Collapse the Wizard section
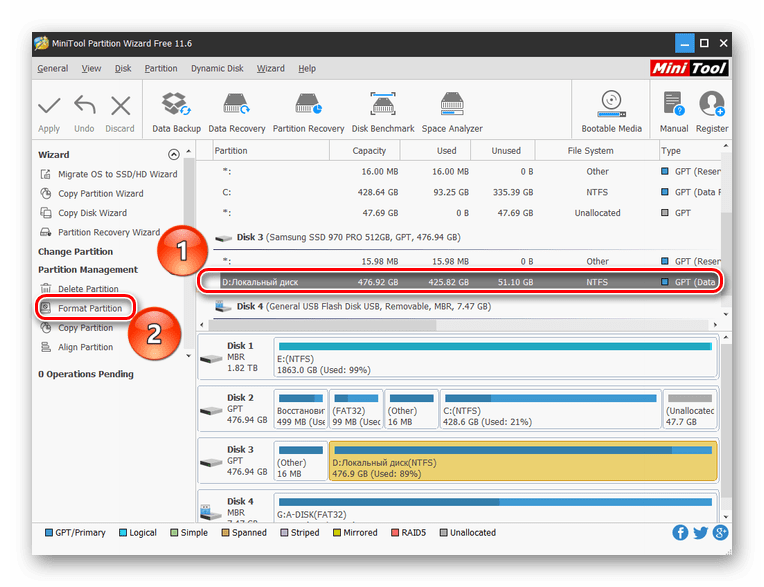764x587 pixels. [173, 155]
